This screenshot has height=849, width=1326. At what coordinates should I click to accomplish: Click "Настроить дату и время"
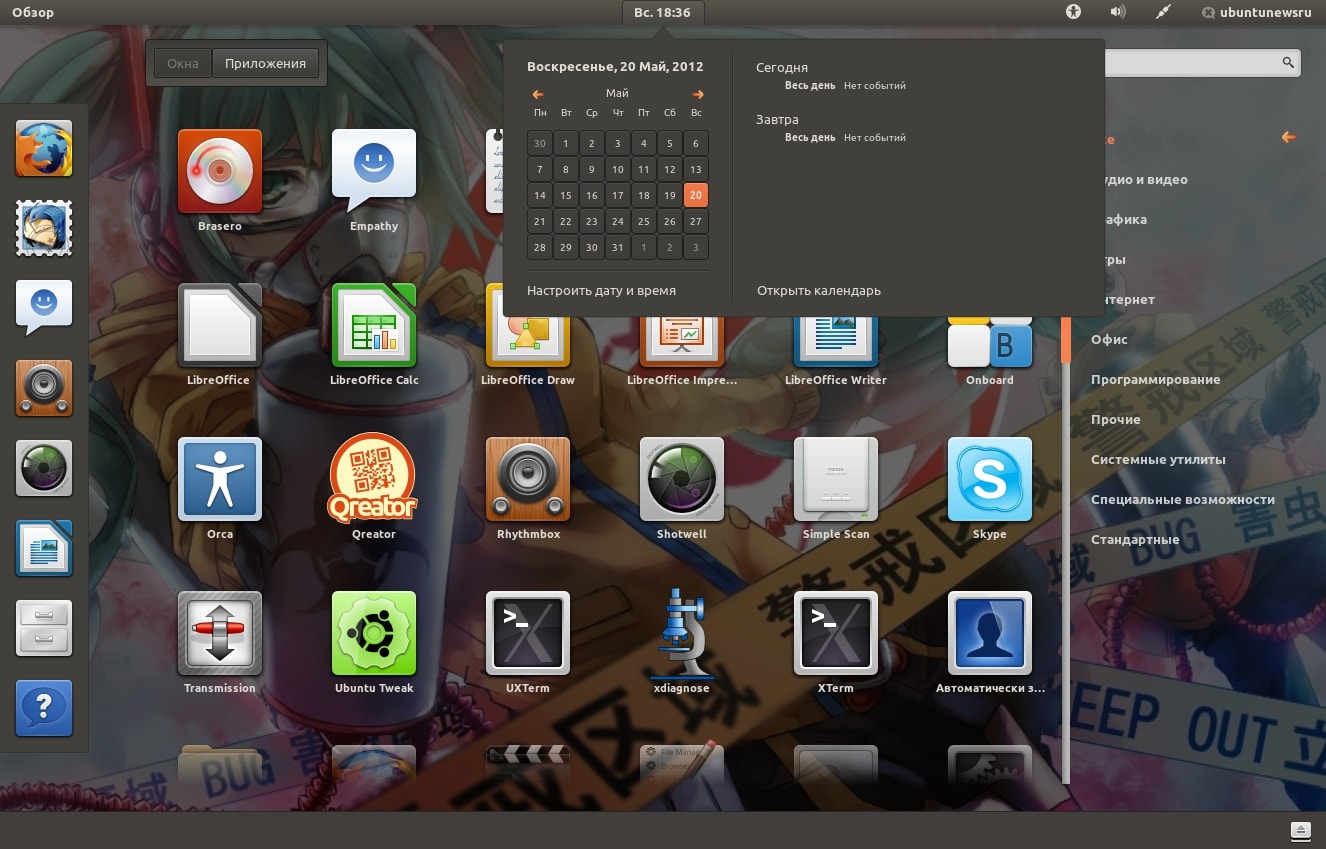click(601, 290)
